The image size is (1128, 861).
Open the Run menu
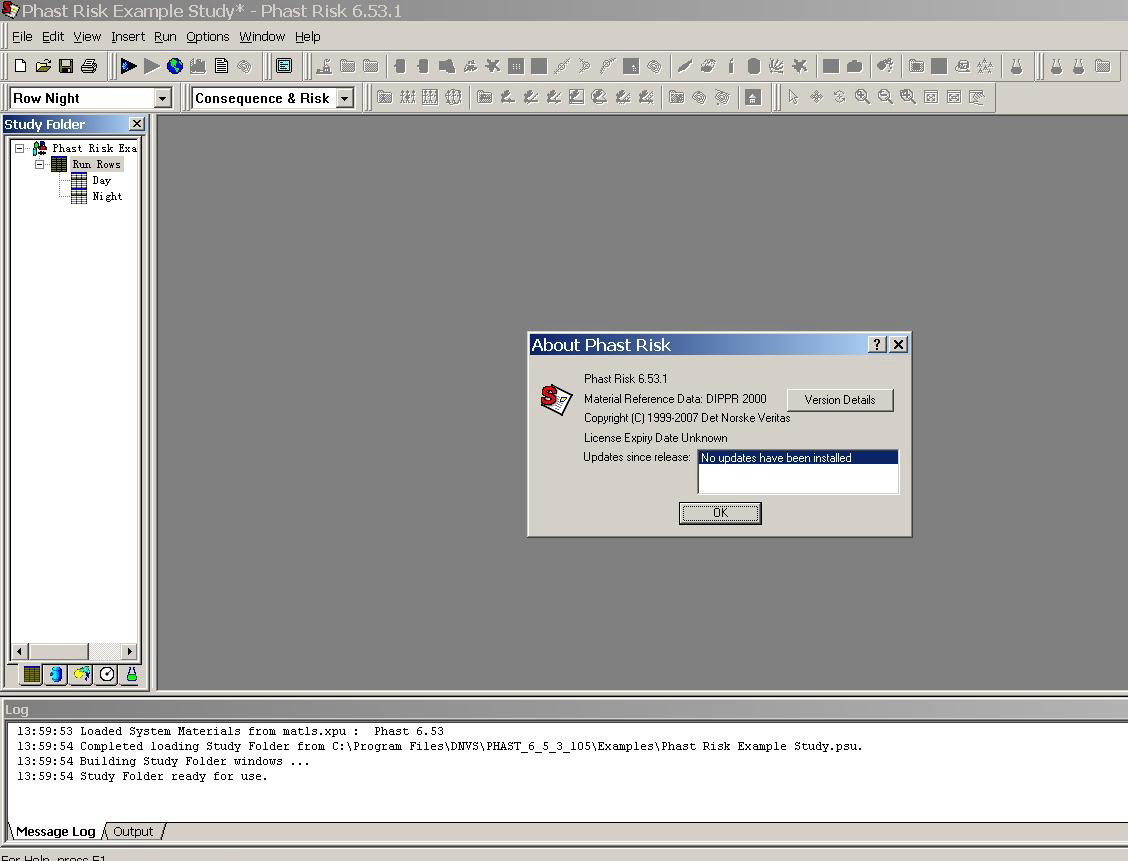point(165,37)
